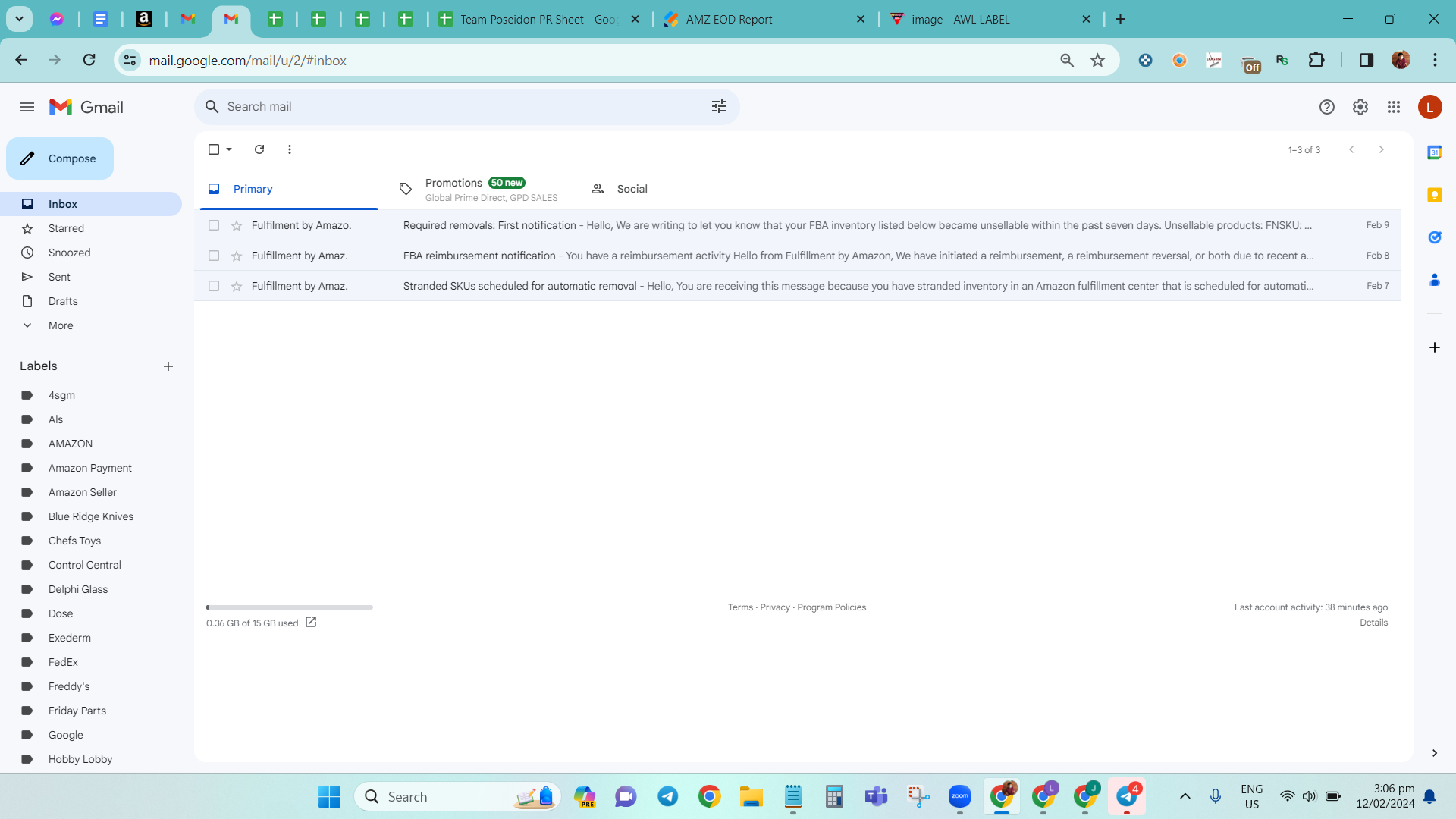This screenshot has height=819, width=1456.
Task: Expand the Chrome tab search dropdown
Action: tap(20, 19)
